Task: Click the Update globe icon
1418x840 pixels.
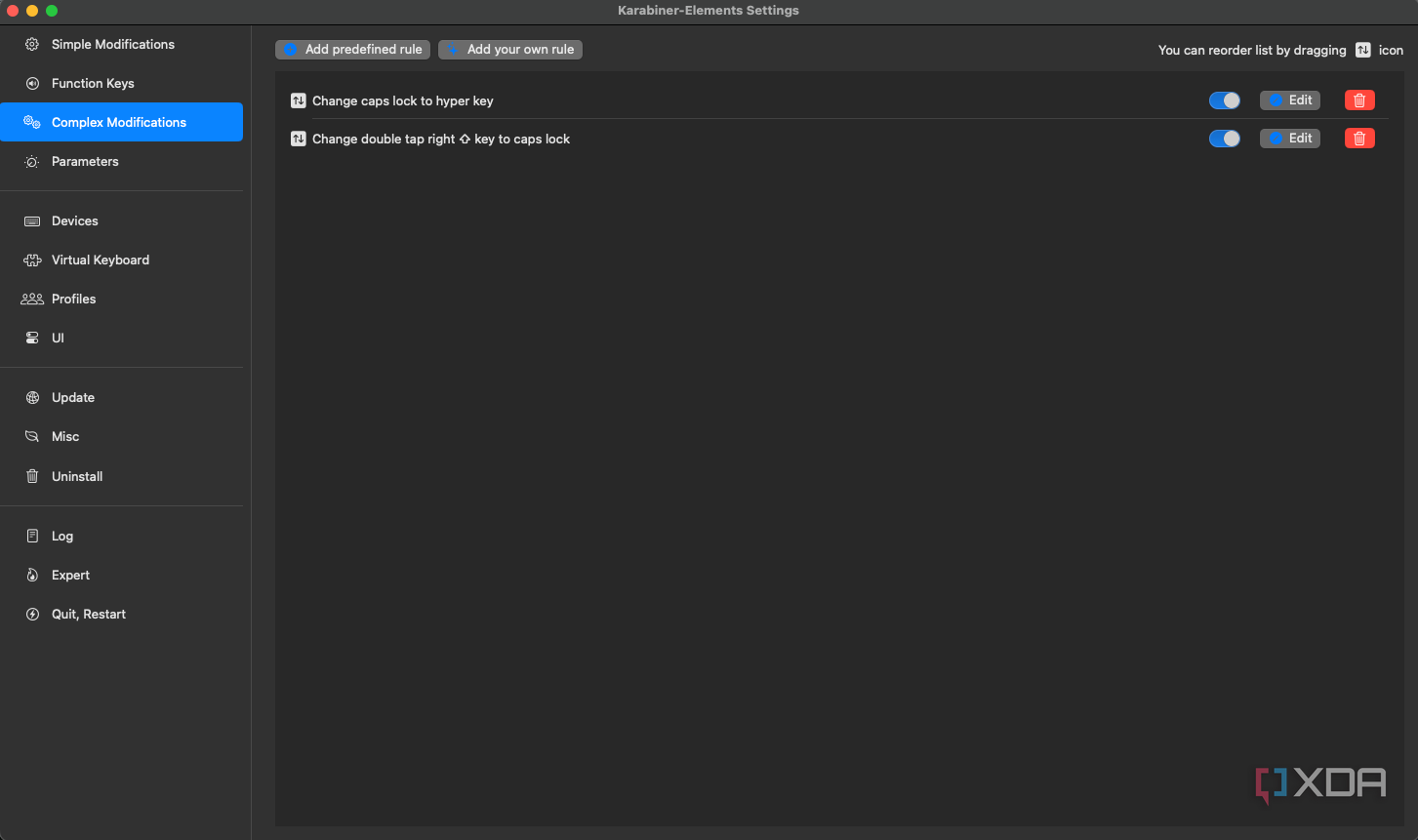Action: (x=32, y=397)
